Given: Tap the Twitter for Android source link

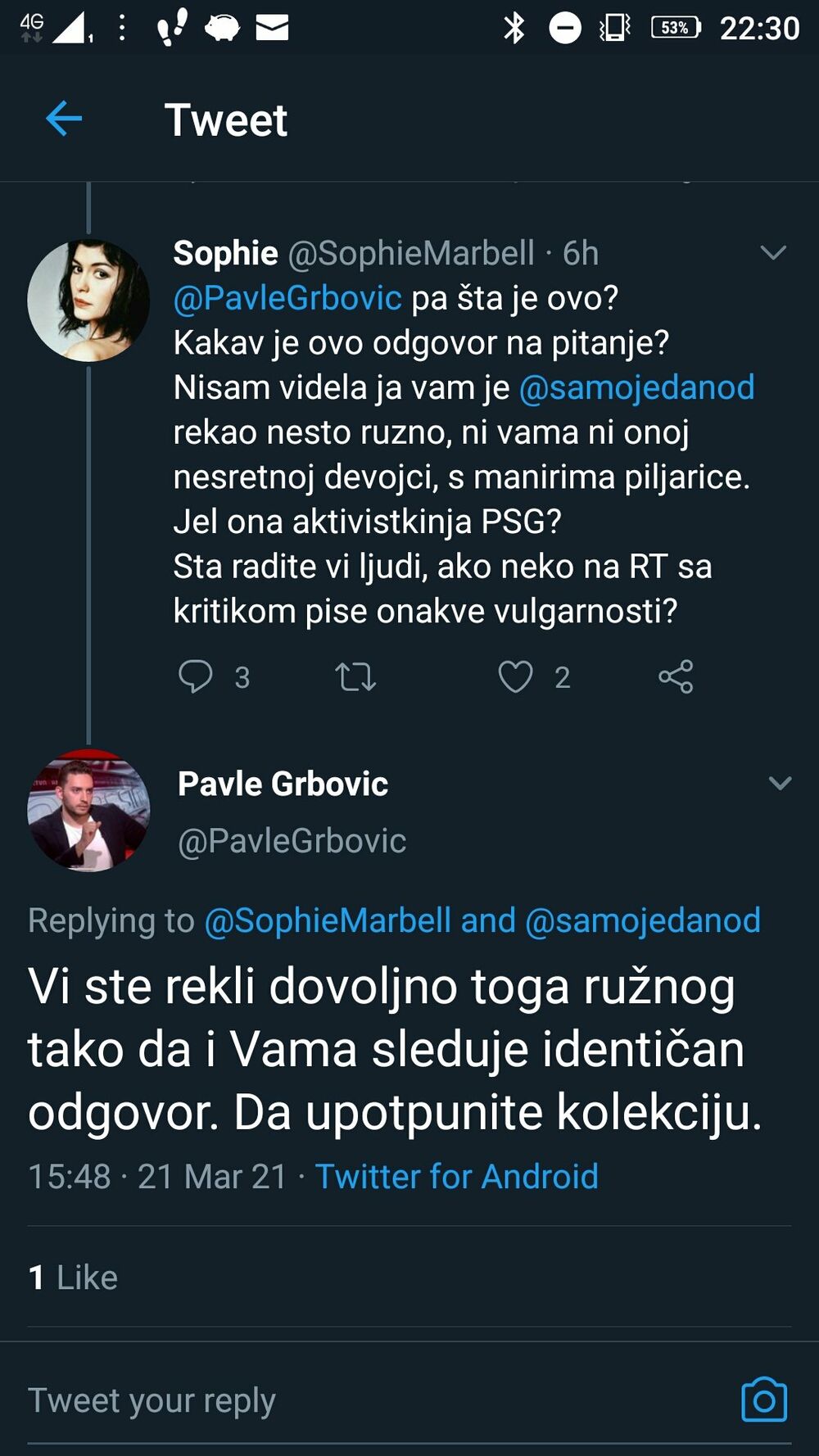Looking at the screenshot, I should click(455, 1177).
